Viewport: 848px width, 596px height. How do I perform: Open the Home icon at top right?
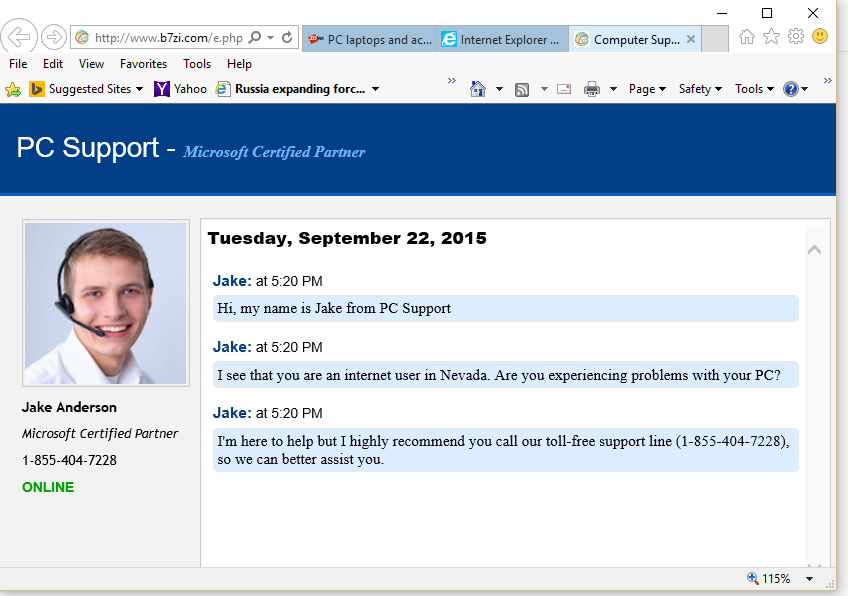pyautogui.click(x=747, y=37)
